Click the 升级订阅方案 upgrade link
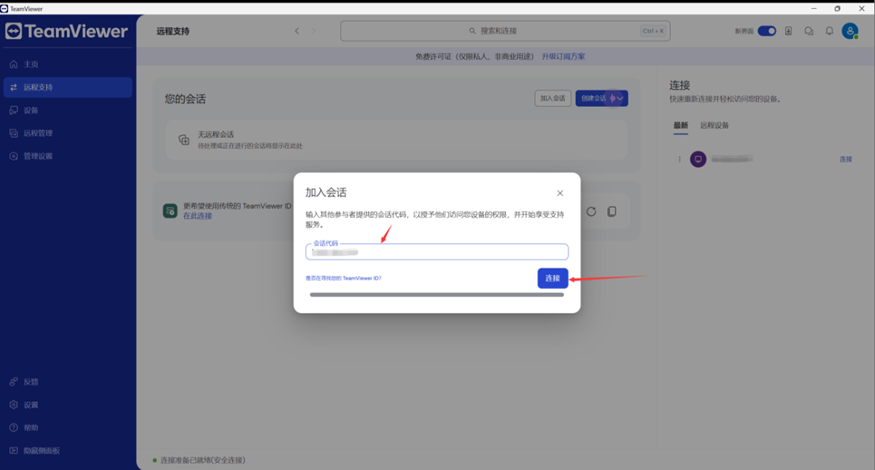The image size is (875, 470). pos(563,56)
